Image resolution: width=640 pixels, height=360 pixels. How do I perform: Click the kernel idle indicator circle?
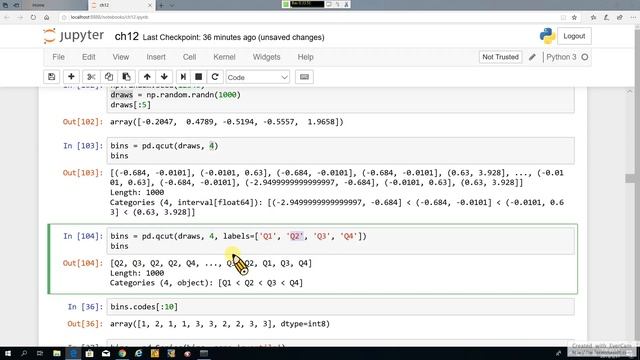tap(584, 57)
